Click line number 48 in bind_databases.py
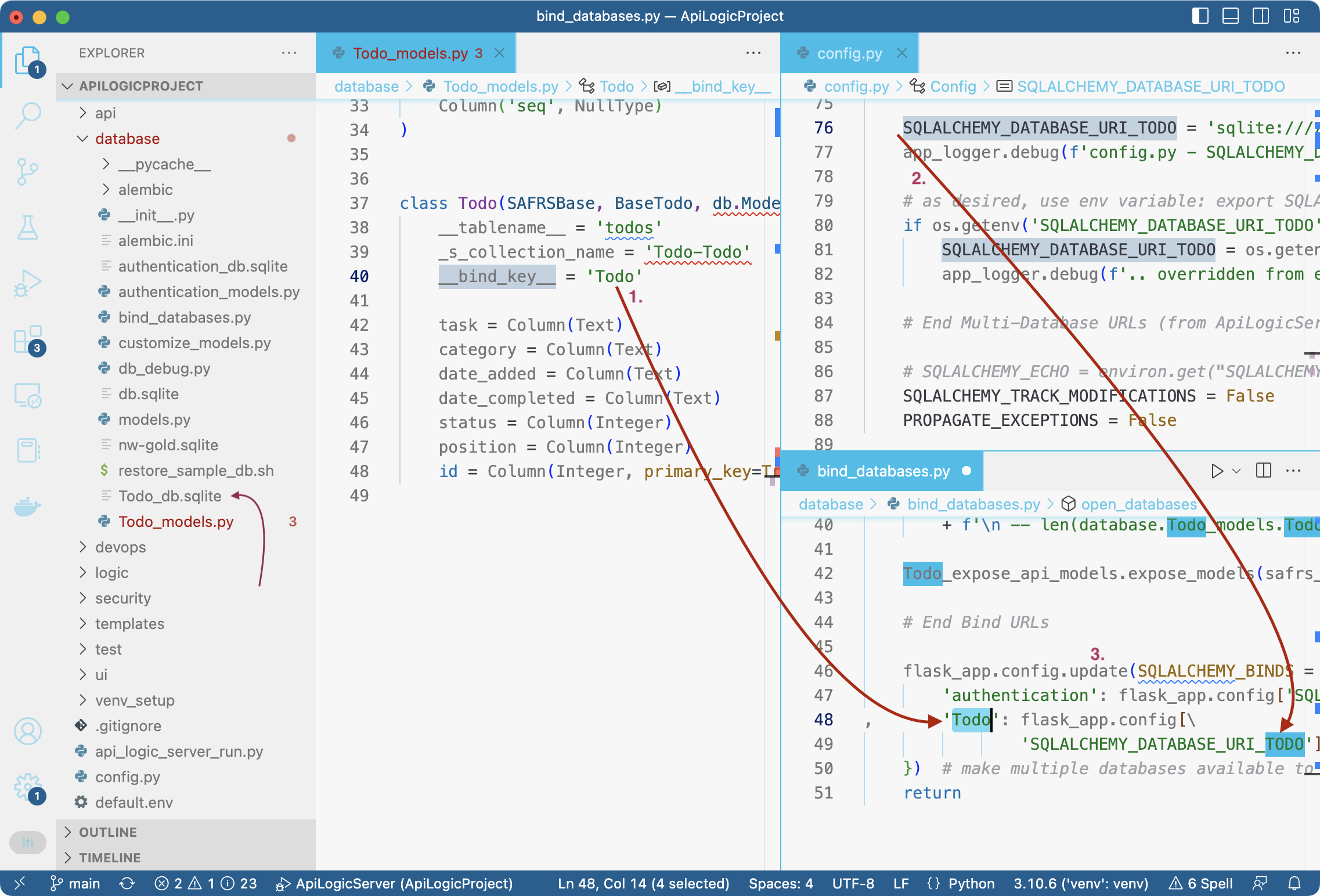 click(x=824, y=720)
